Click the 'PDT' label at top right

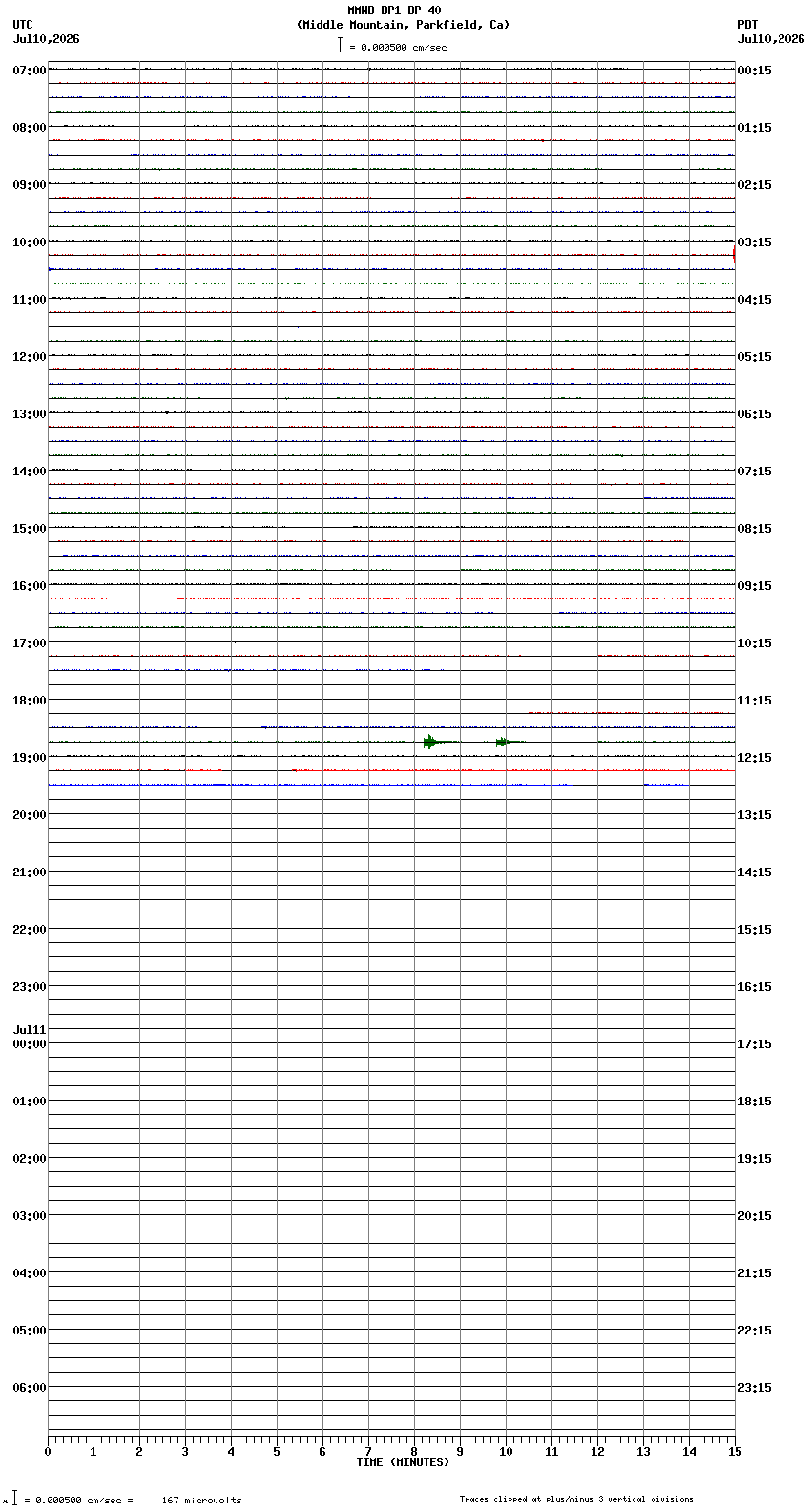tap(747, 25)
